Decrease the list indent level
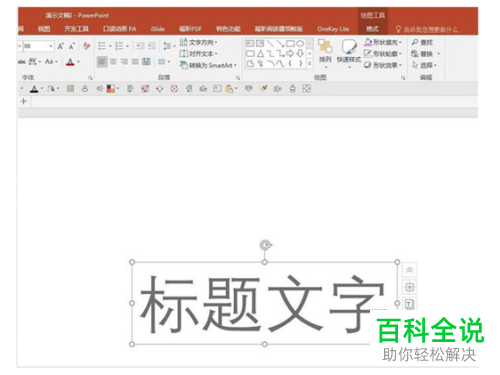Viewport: 500px width, 375px height. (140, 46)
